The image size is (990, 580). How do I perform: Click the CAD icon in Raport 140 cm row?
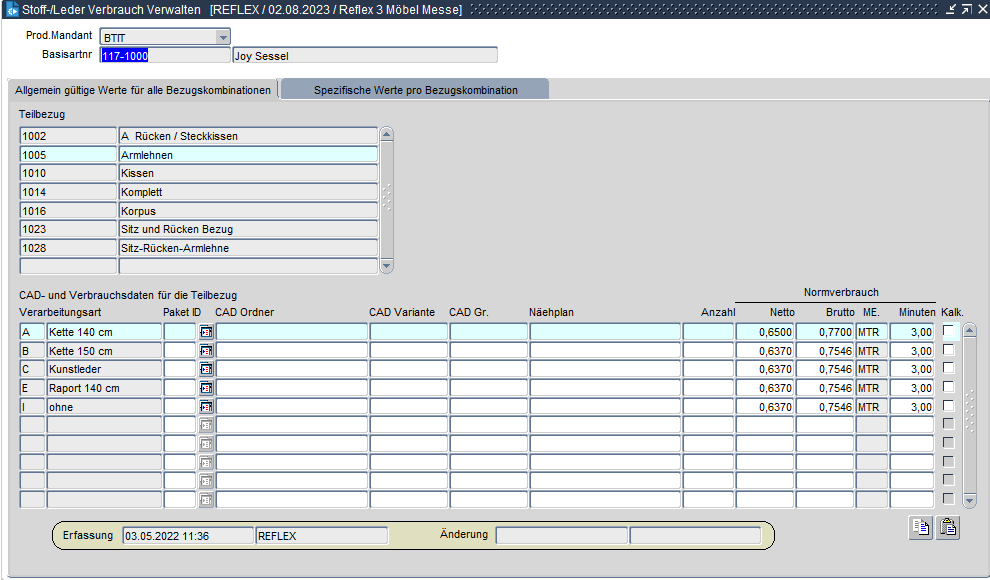click(x=206, y=388)
